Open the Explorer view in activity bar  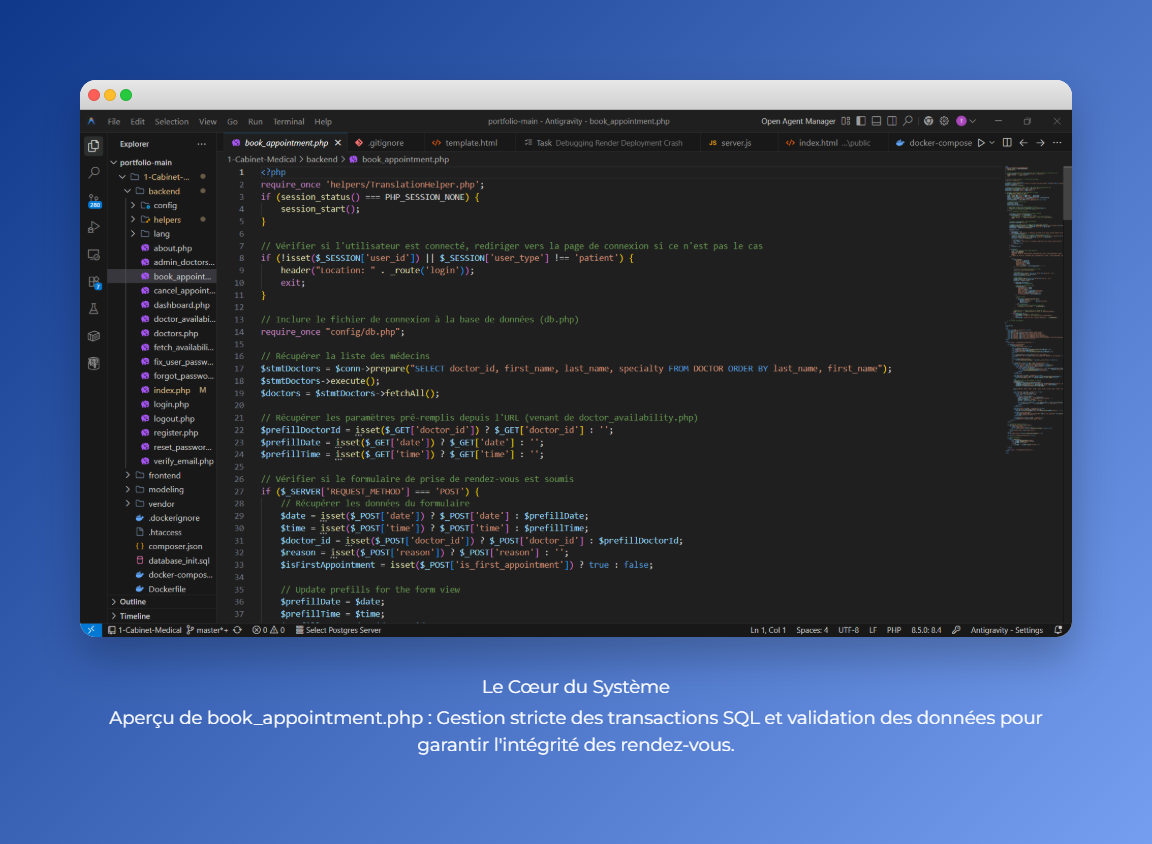(x=93, y=145)
